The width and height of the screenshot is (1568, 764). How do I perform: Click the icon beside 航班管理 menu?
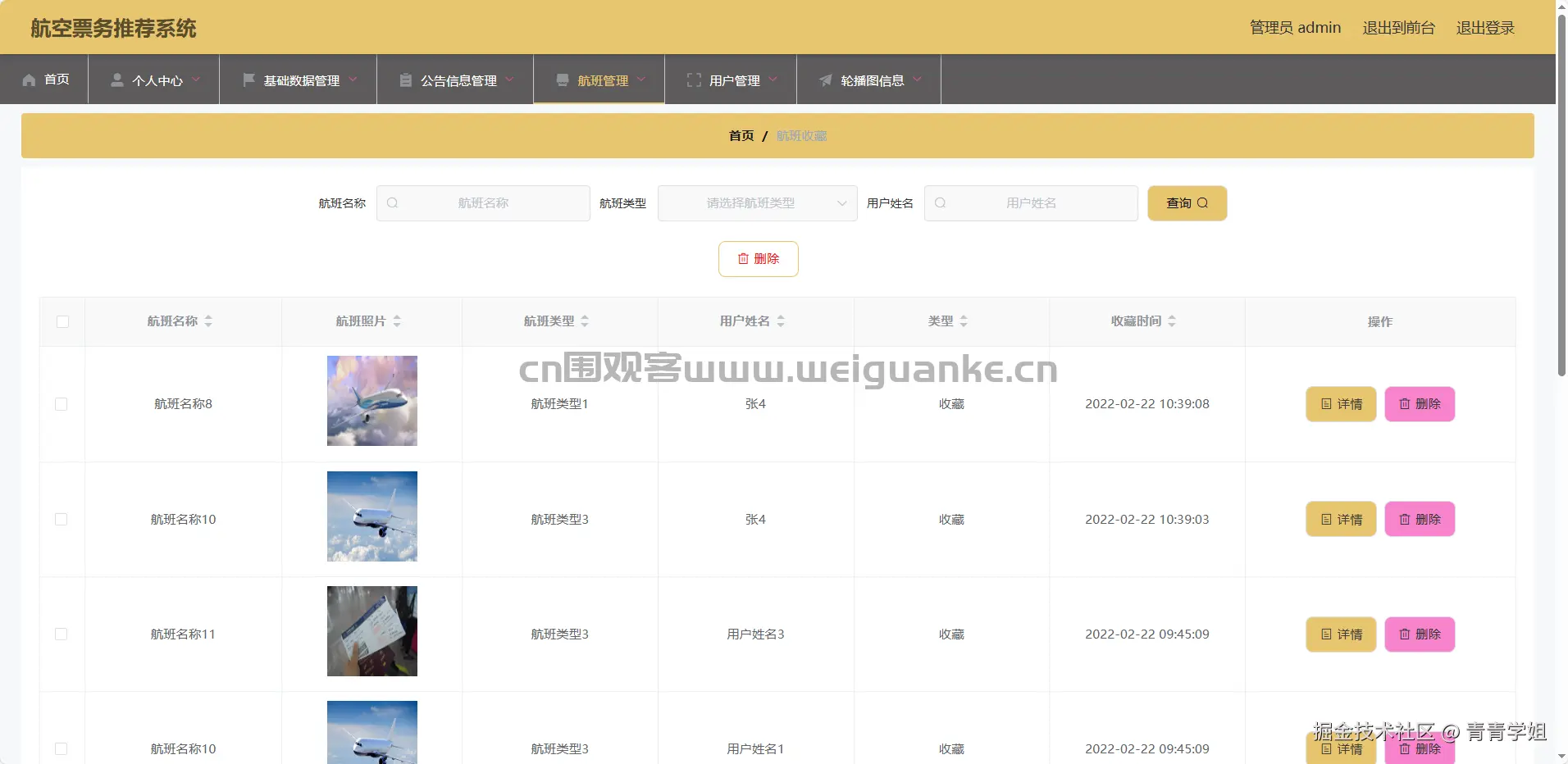click(x=563, y=80)
